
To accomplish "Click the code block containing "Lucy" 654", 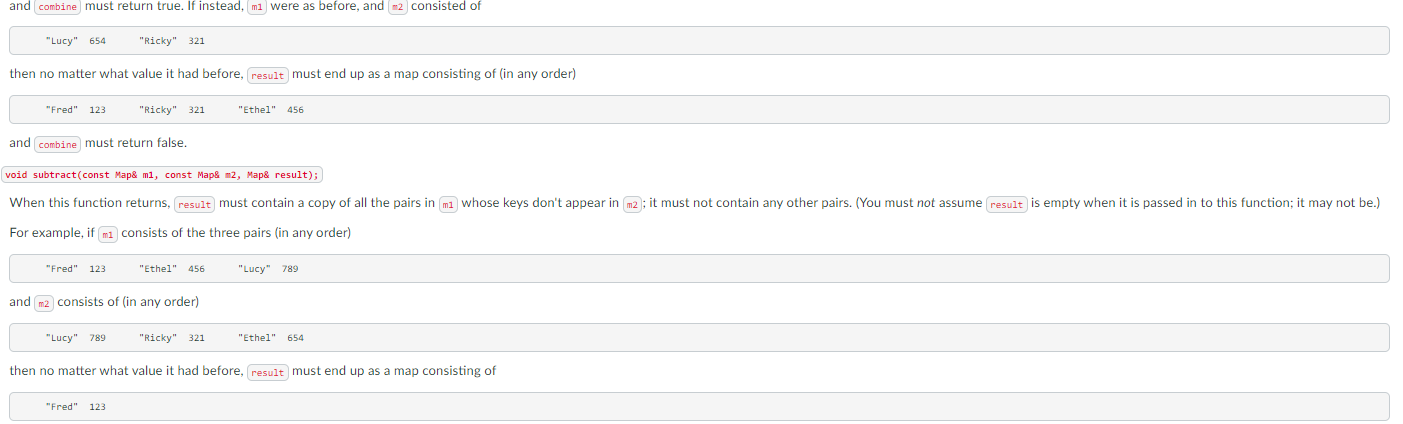I will coord(699,41).
